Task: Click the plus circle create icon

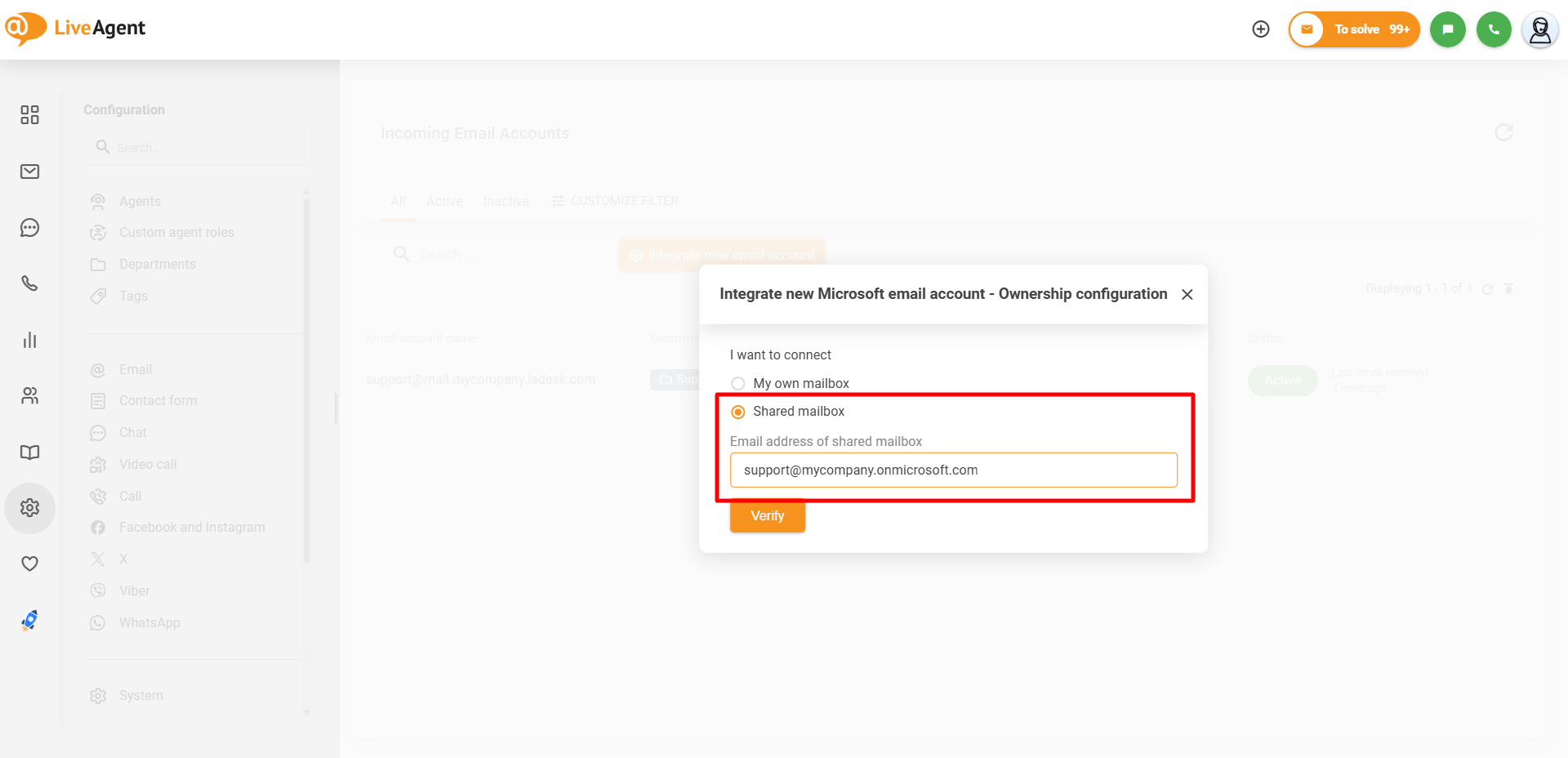Action: (1261, 29)
